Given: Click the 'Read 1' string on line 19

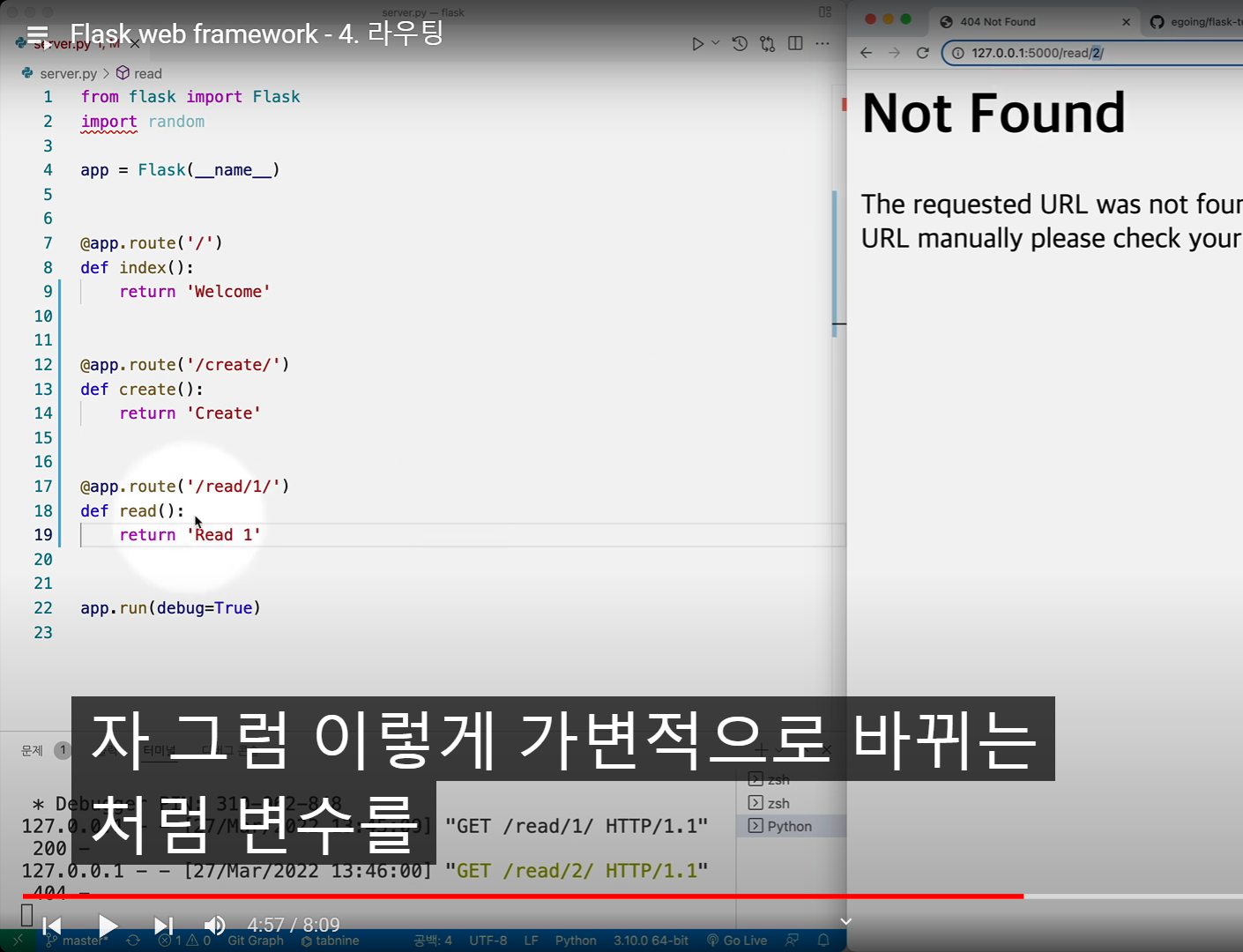Looking at the screenshot, I should [224, 535].
